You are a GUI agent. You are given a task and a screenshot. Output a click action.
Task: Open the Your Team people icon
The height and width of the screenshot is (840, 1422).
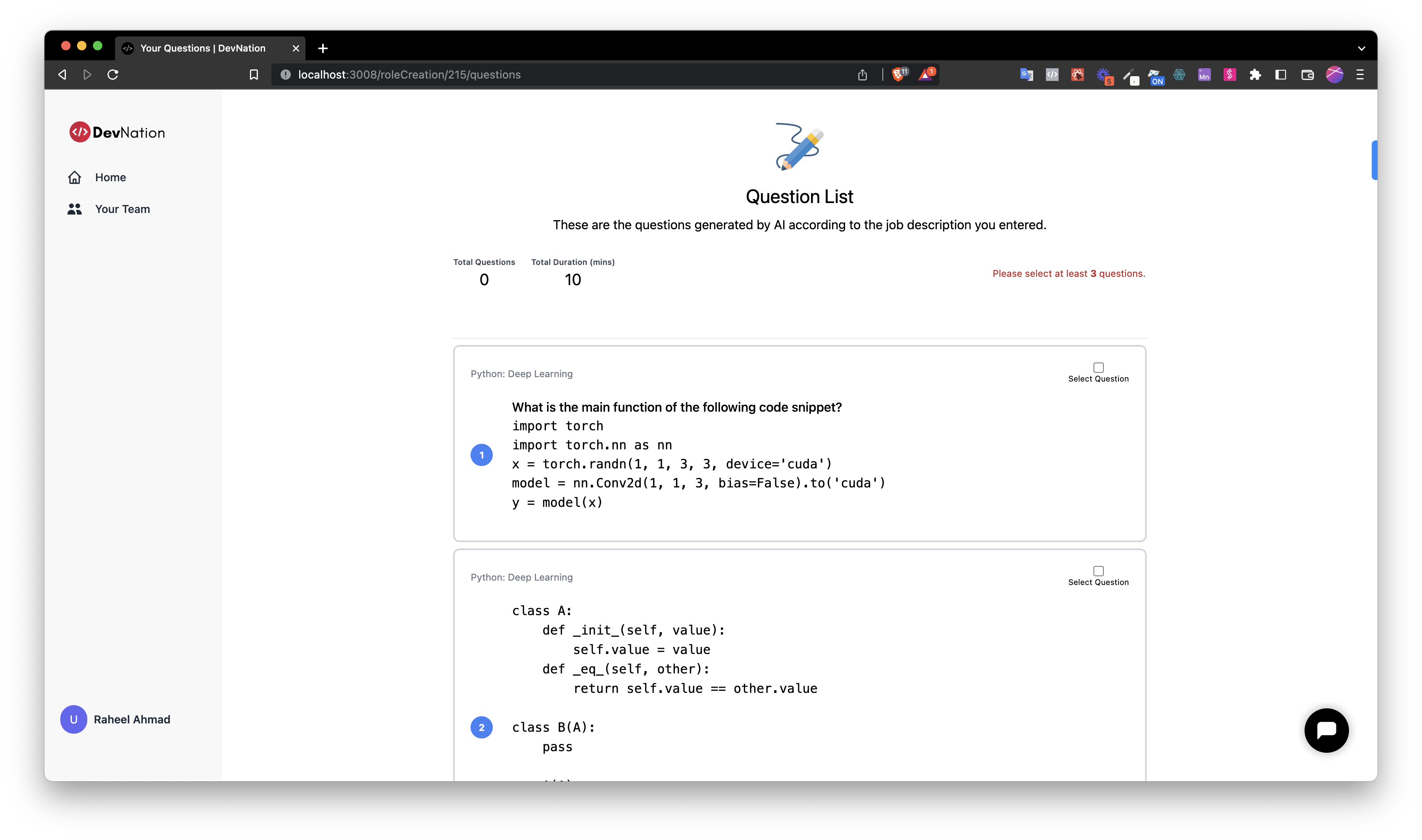tap(74, 209)
